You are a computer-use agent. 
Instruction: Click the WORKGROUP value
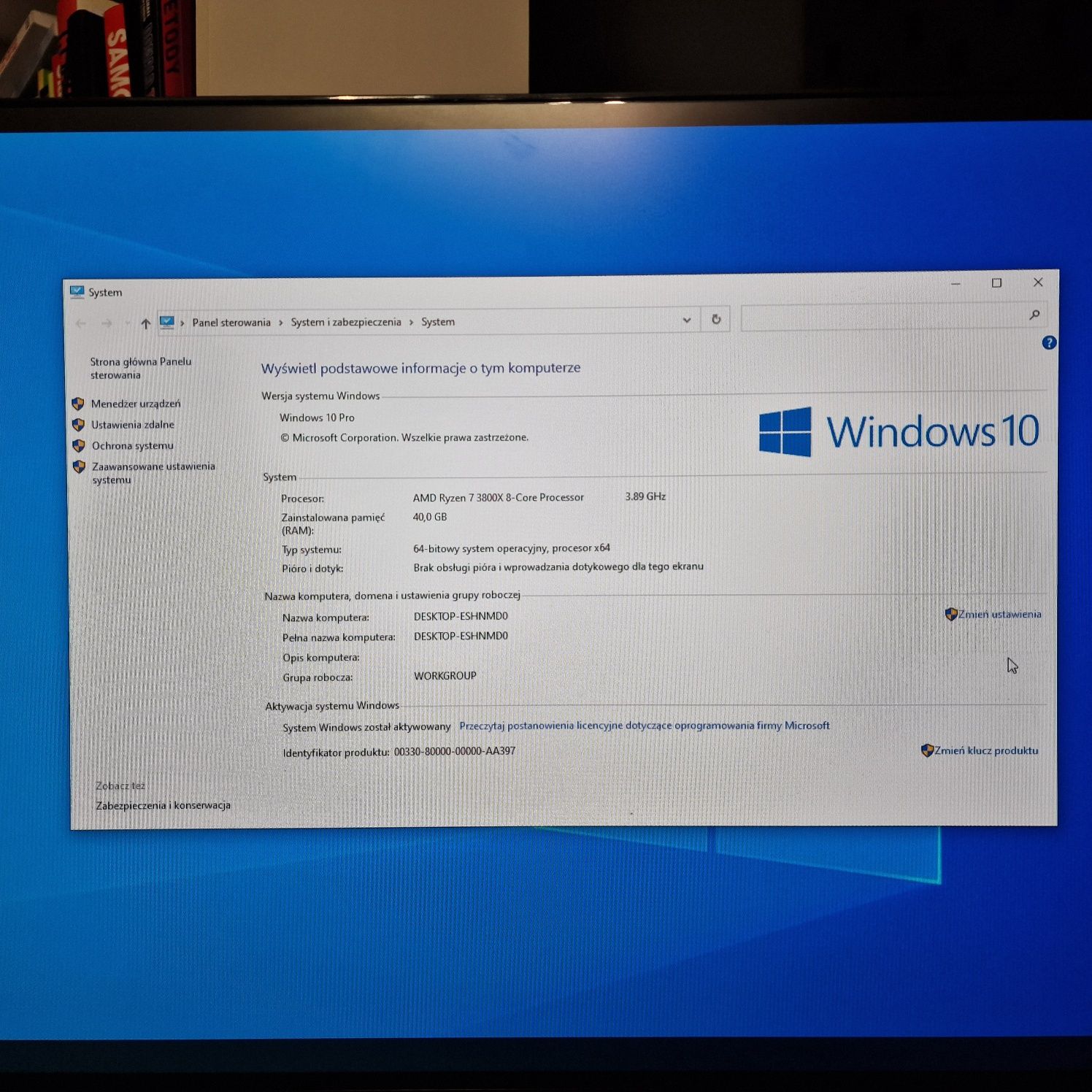coord(445,676)
